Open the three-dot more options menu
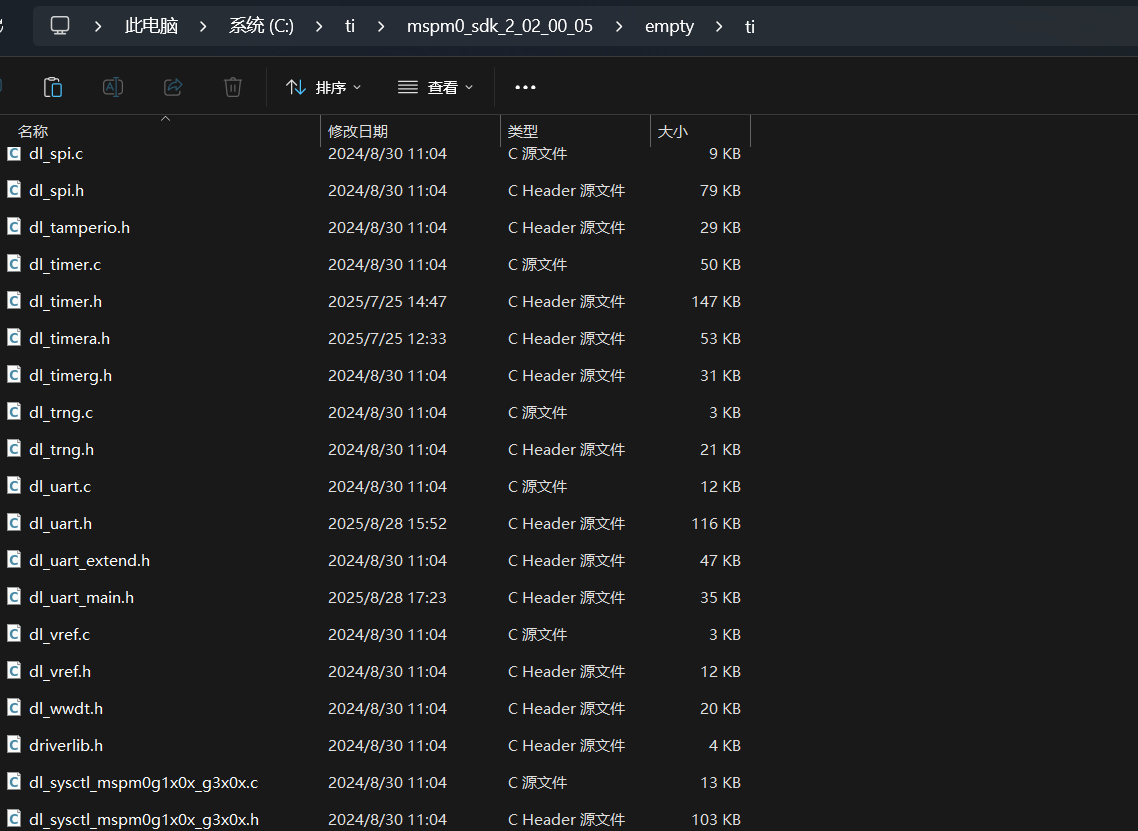1138x831 pixels. [525, 87]
